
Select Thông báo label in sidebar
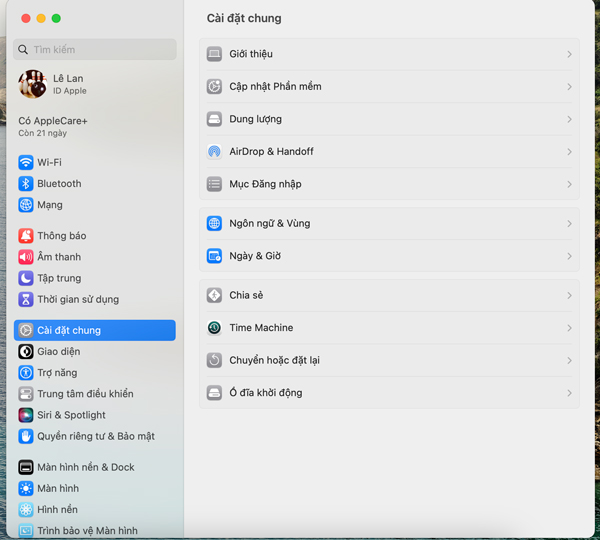[x=62, y=236]
